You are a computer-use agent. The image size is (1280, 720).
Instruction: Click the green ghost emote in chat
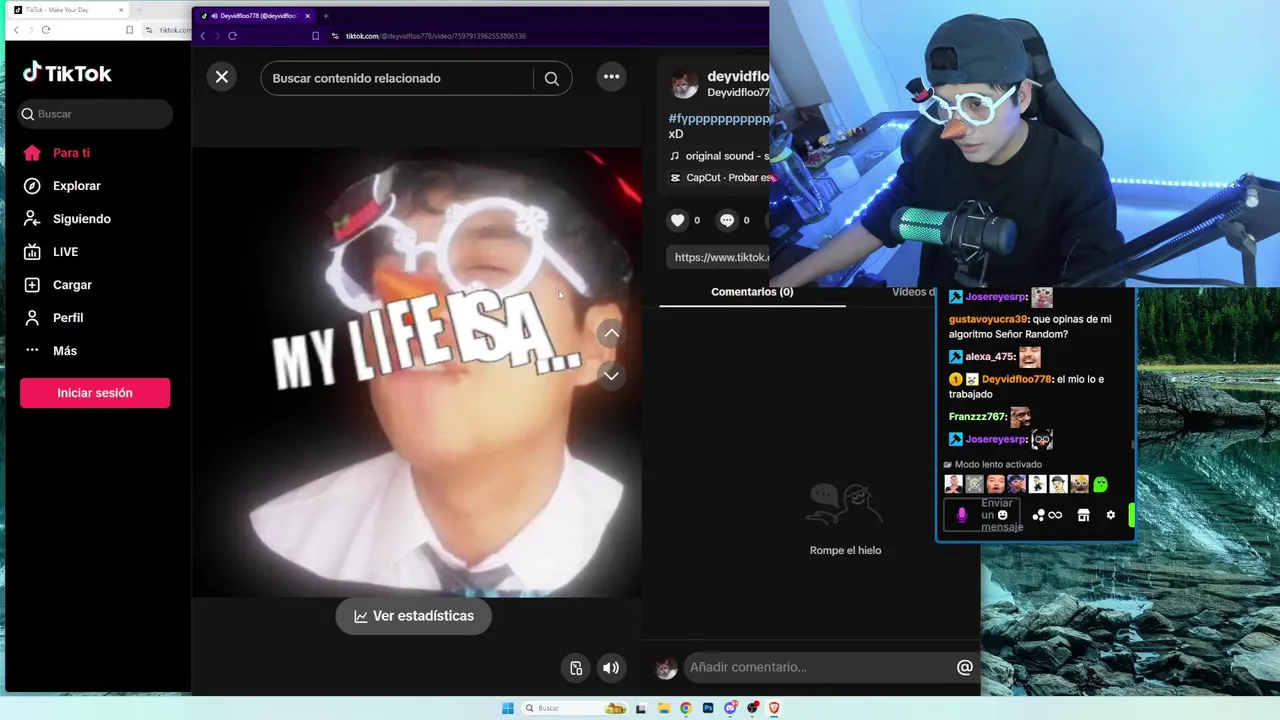[x=1100, y=484]
